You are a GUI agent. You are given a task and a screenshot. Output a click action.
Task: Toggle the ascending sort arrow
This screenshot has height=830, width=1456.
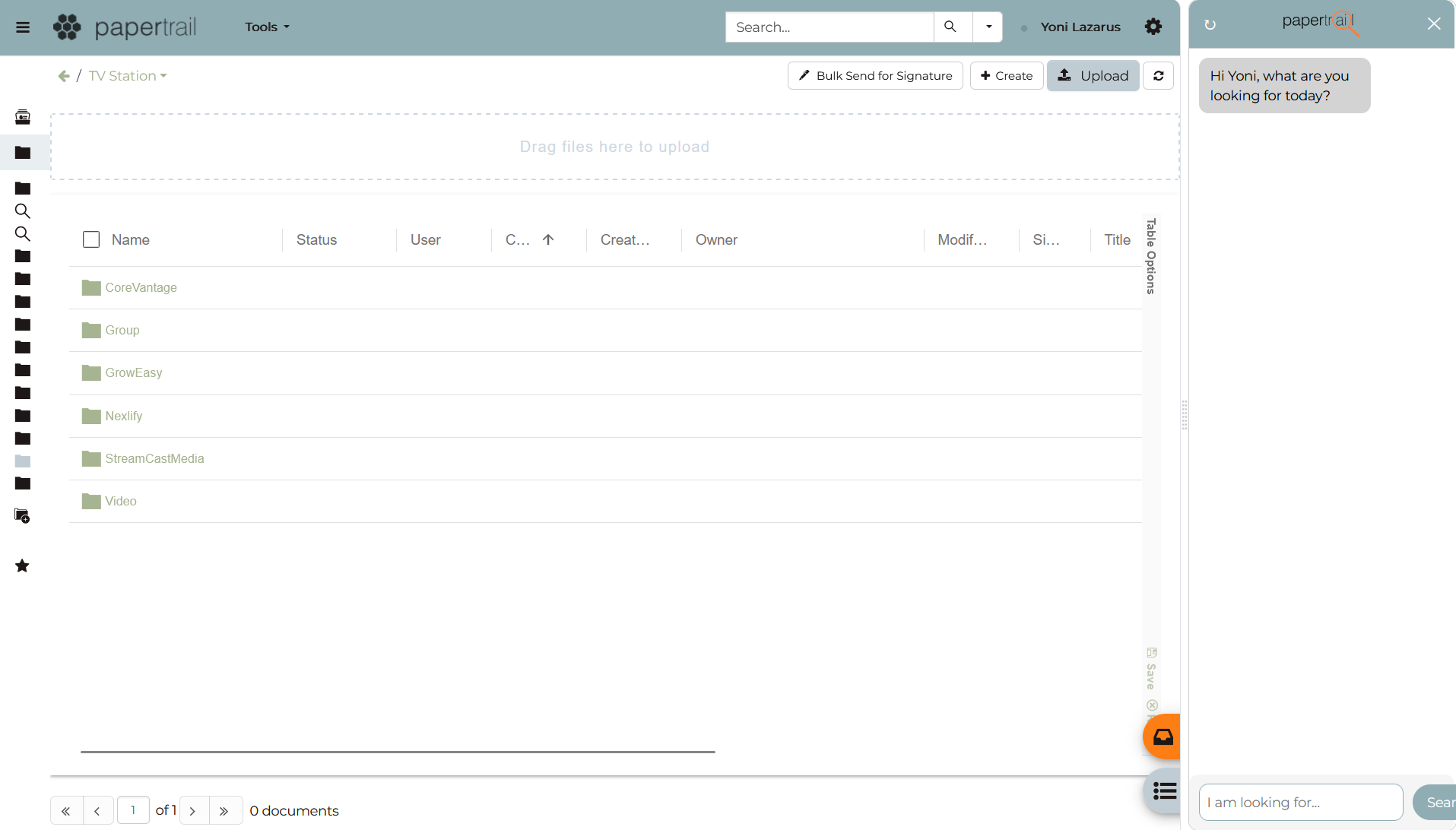548,240
